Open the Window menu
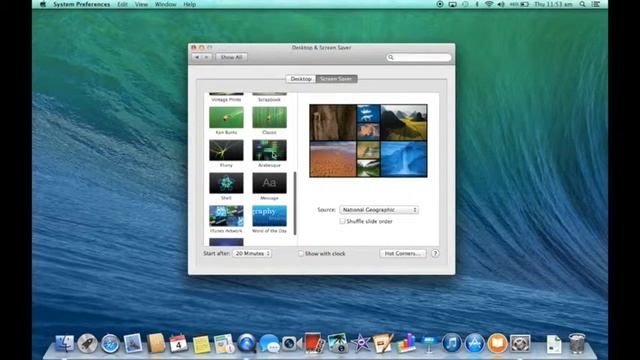Image resolution: width=640 pixels, height=360 pixels. coord(165,4)
